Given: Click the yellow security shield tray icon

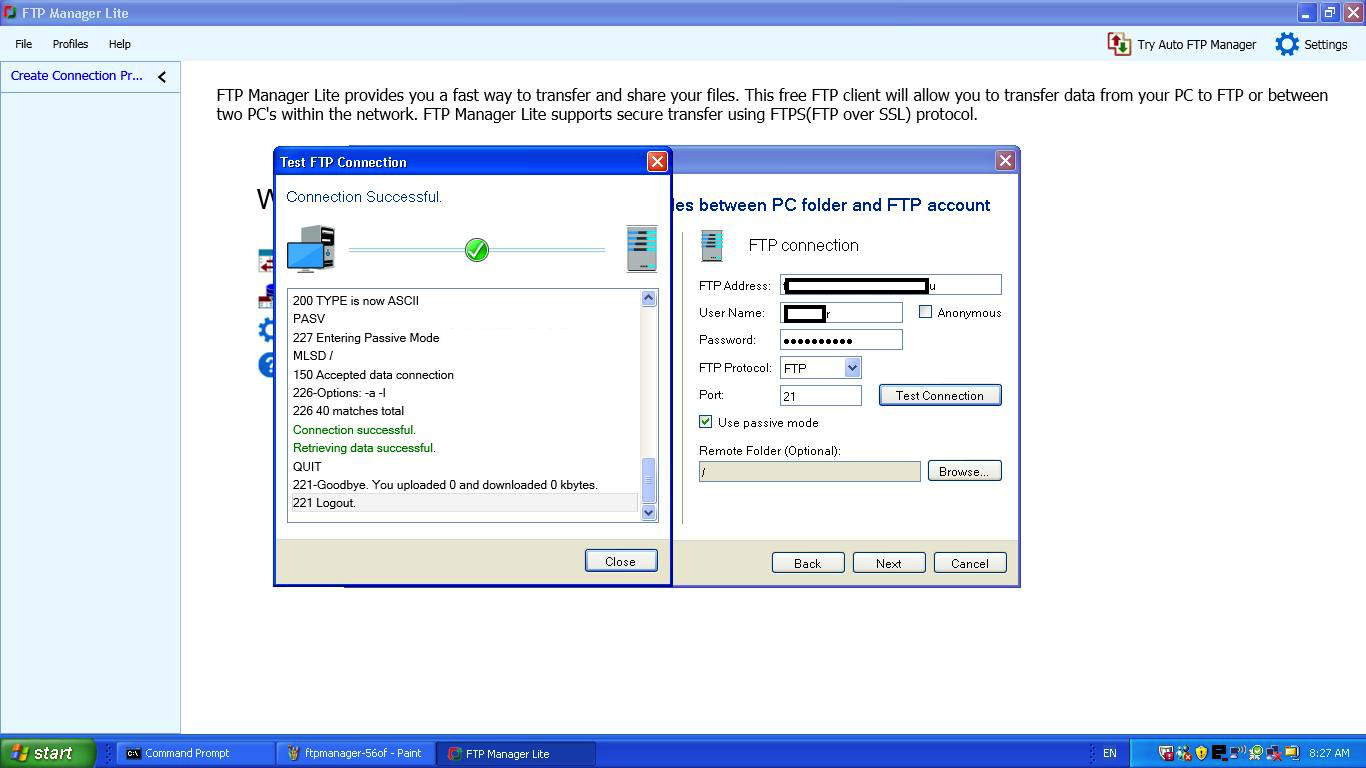Looking at the screenshot, I should [x=1202, y=753].
